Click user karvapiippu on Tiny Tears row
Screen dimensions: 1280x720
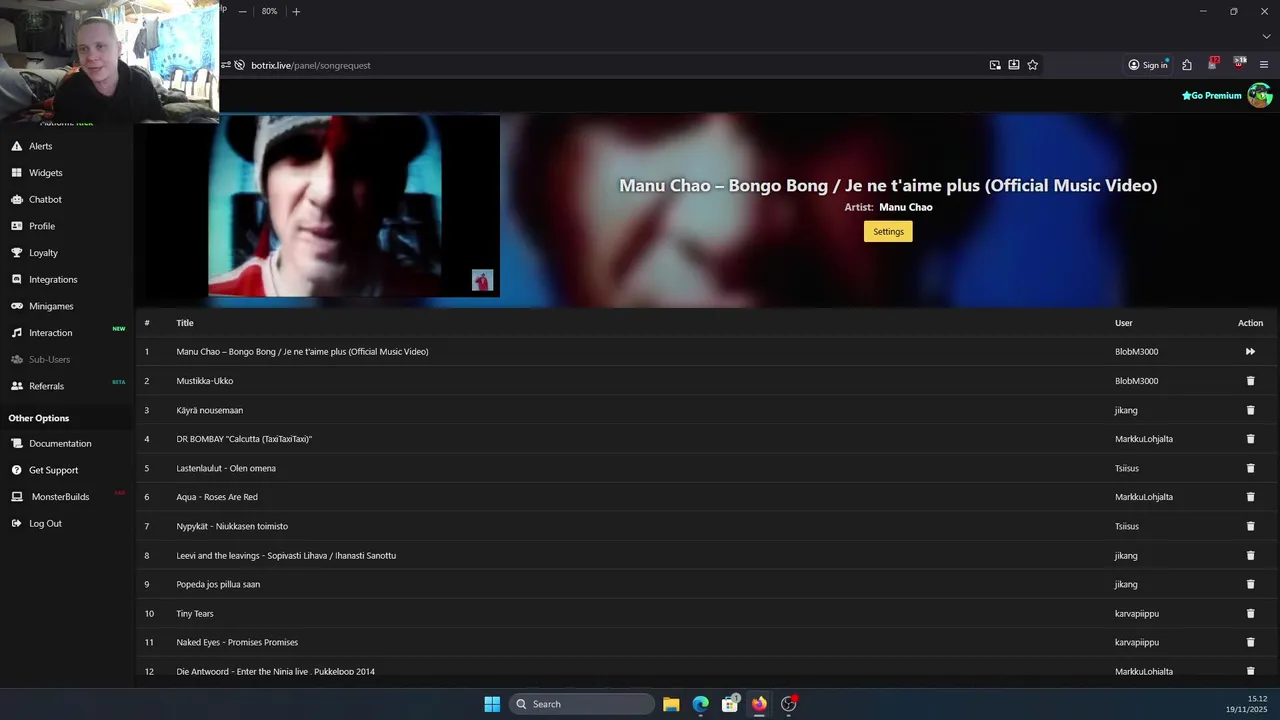tap(1137, 613)
